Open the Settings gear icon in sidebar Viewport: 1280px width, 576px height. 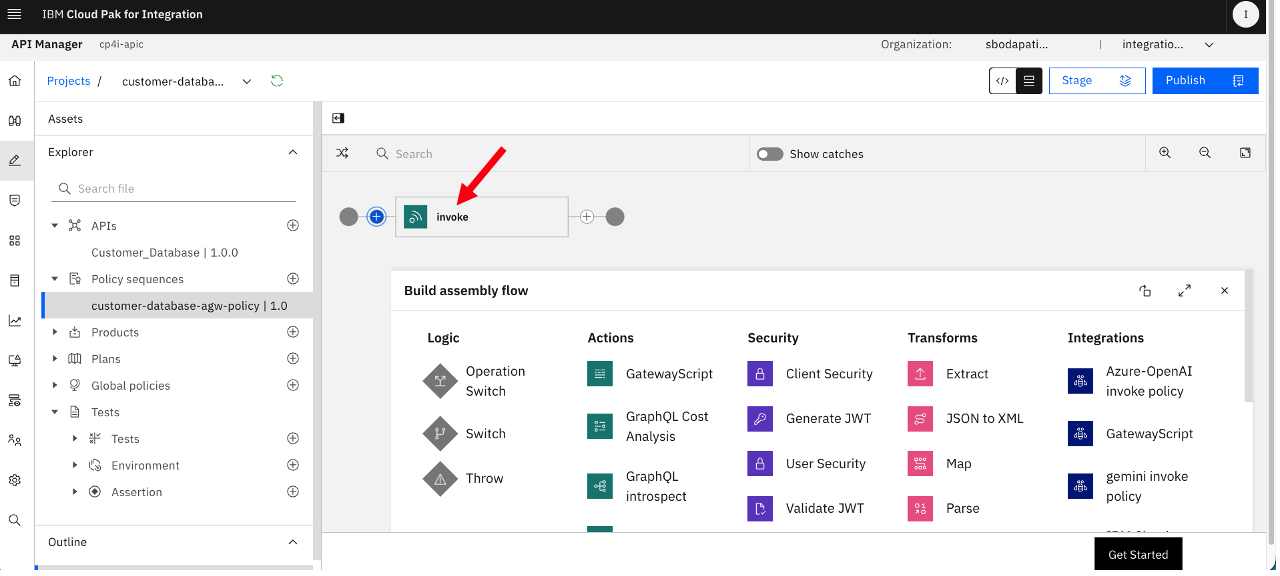[15, 480]
